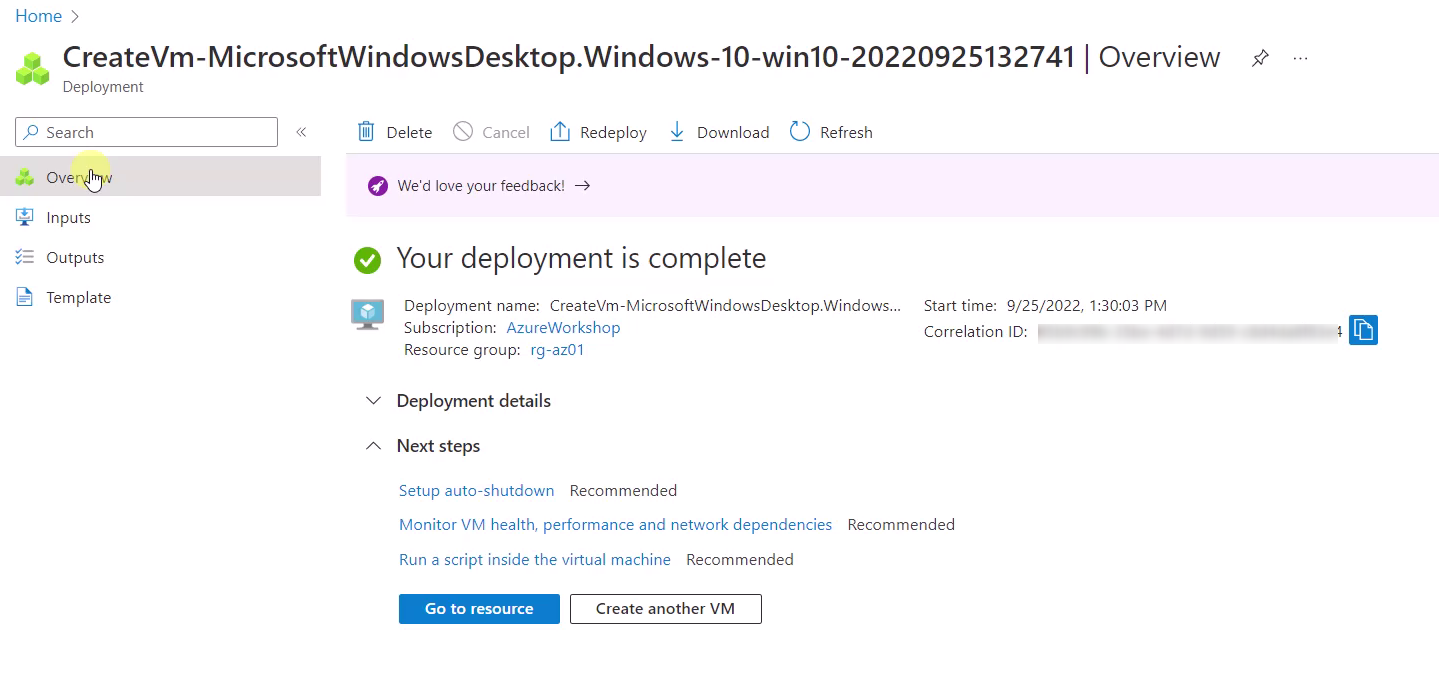The image size is (1439, 680).
Task: Click the Create another VM button
Action: tap(666, 608)
